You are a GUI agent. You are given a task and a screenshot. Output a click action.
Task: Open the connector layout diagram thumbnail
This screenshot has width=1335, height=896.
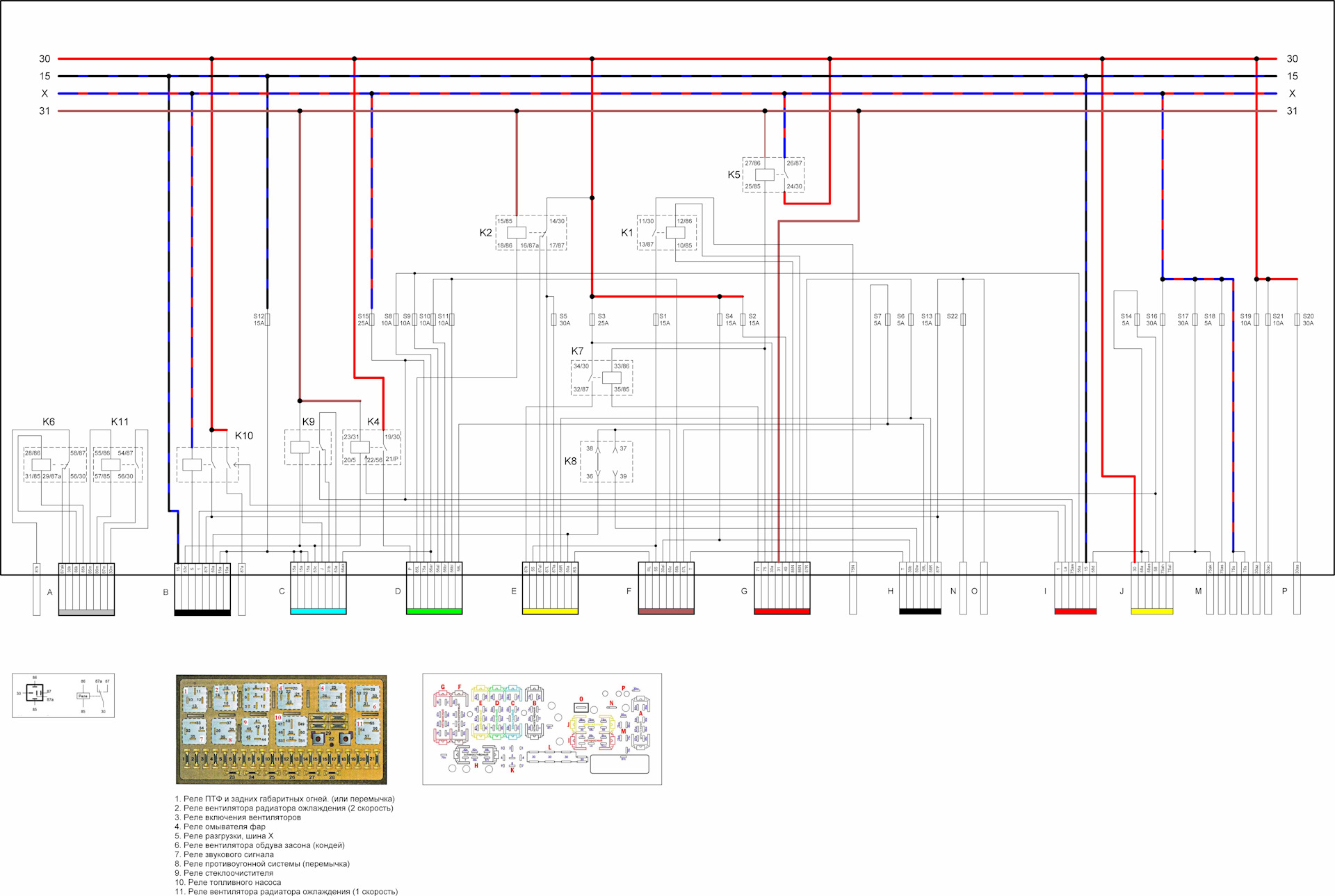point(542,729)
